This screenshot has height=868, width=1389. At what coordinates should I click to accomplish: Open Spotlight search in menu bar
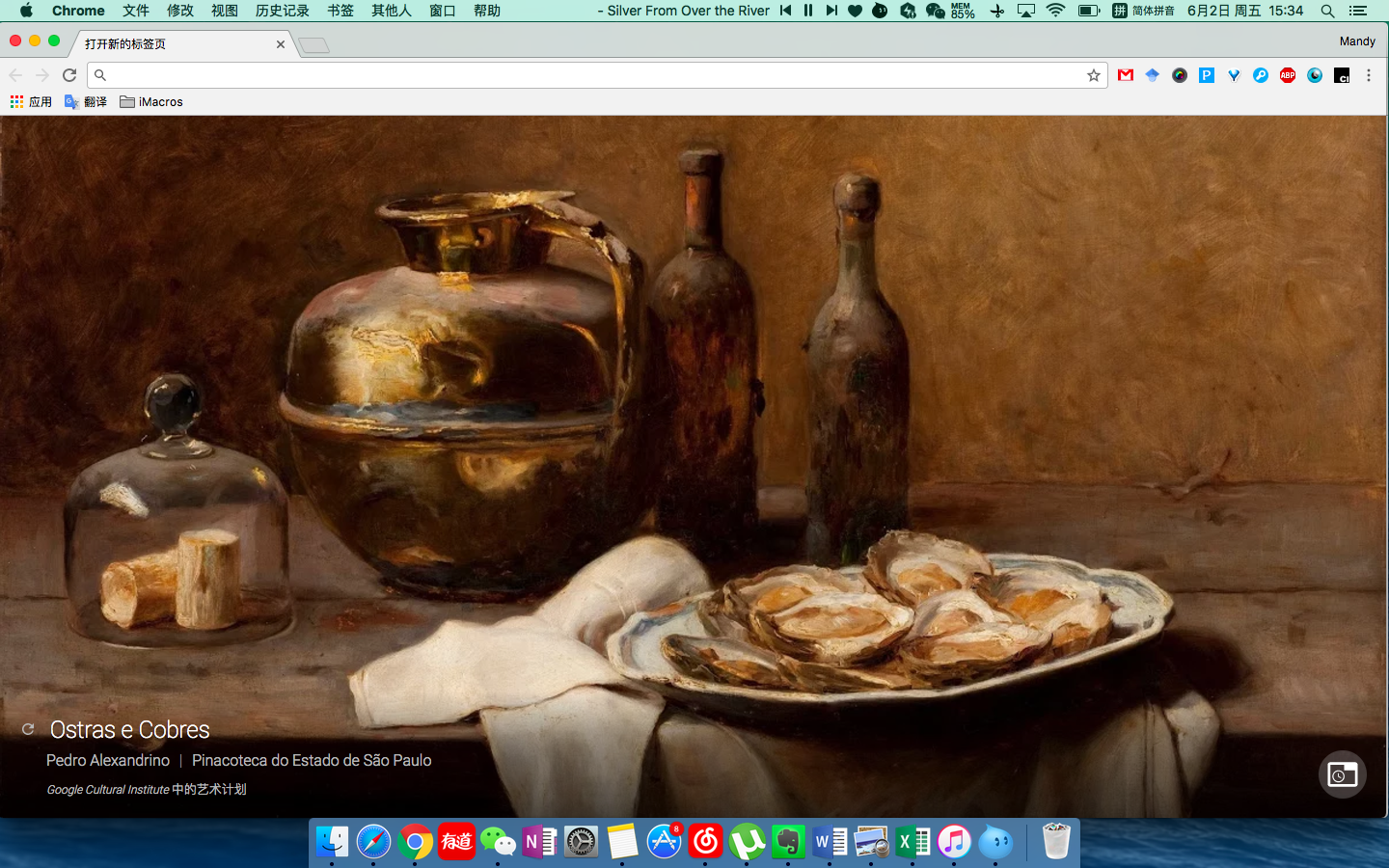pyautogui.click(x=1328, y=11)
